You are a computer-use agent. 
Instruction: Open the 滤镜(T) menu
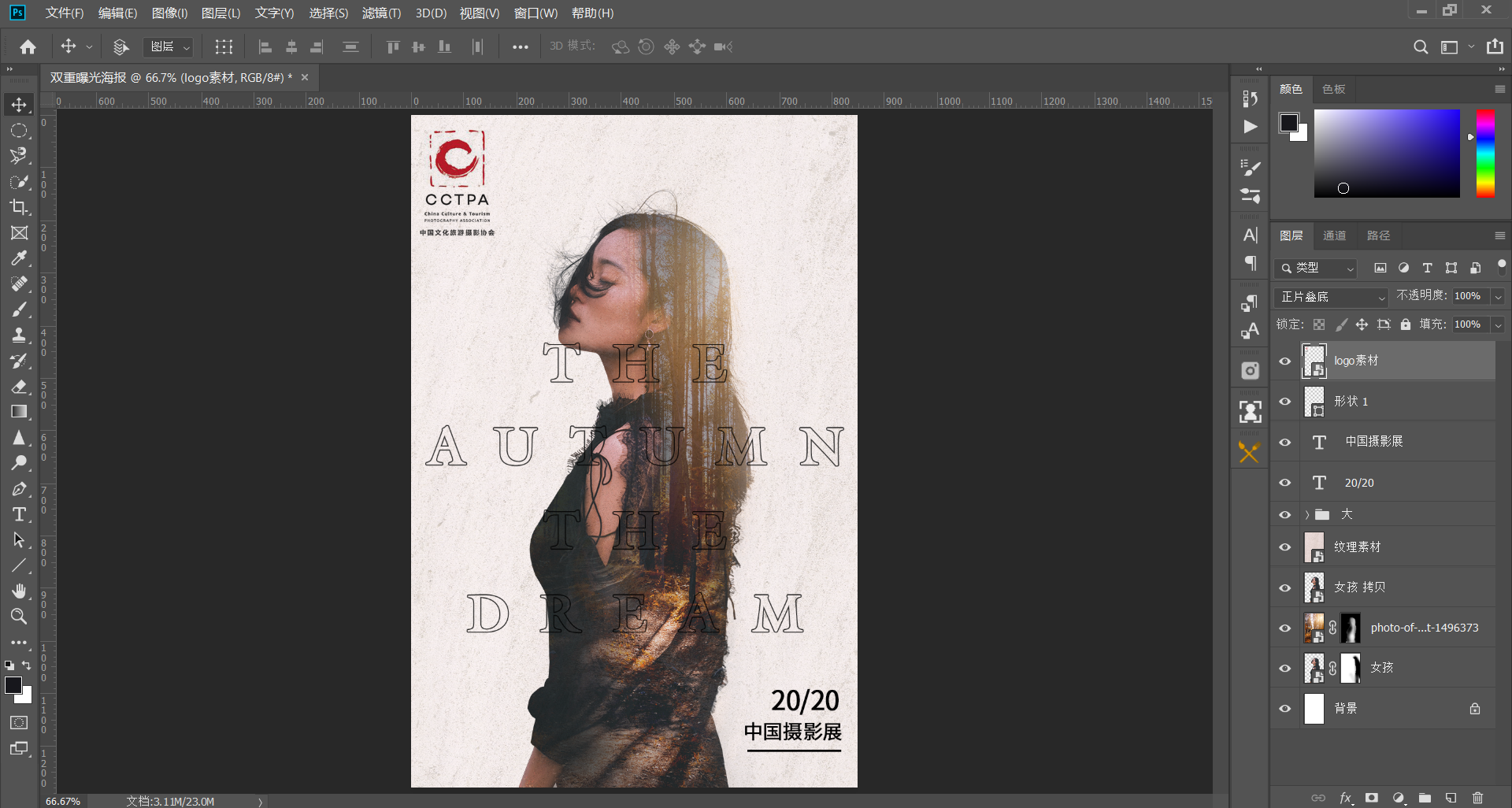381,13
